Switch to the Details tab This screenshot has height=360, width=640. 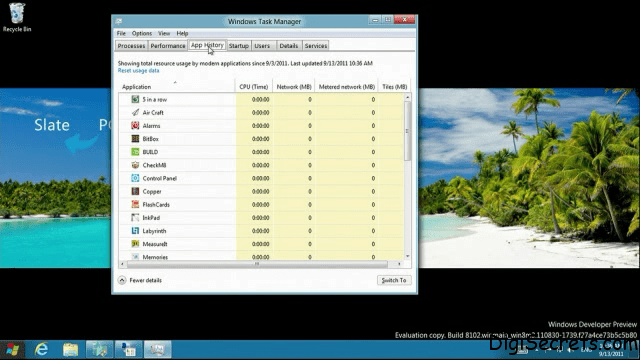pos(289,46)
